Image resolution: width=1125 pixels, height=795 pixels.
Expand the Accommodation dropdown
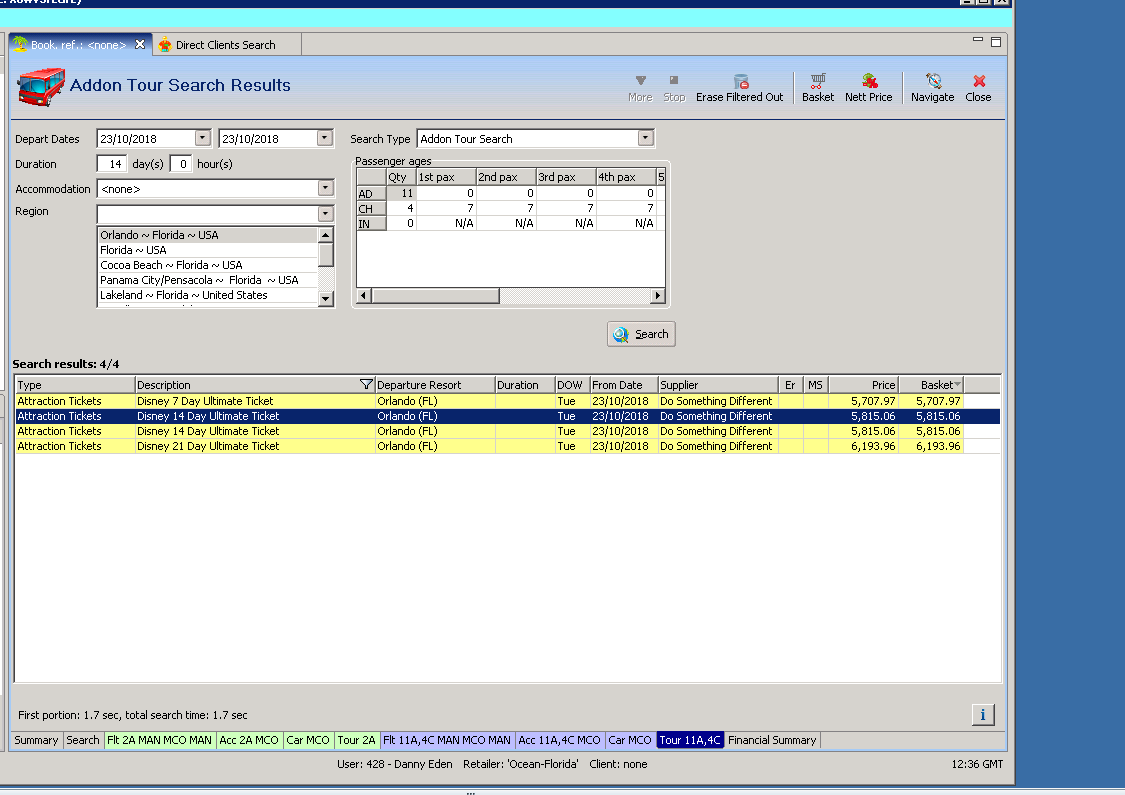325,188
